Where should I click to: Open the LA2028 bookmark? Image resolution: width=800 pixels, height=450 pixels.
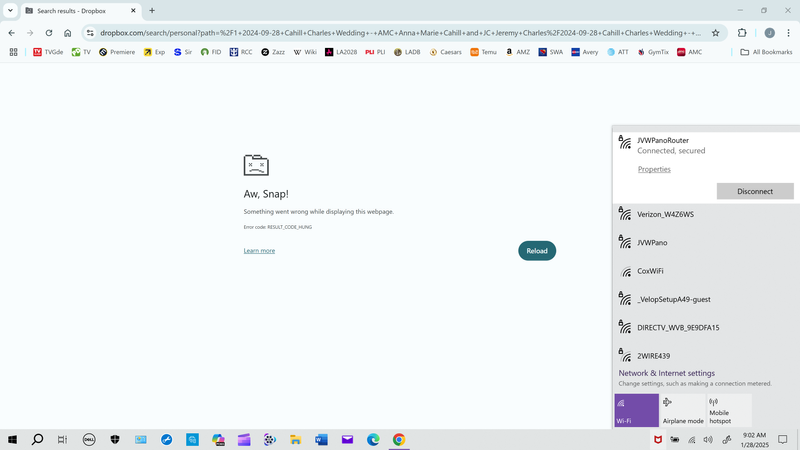tap(341, 52)
